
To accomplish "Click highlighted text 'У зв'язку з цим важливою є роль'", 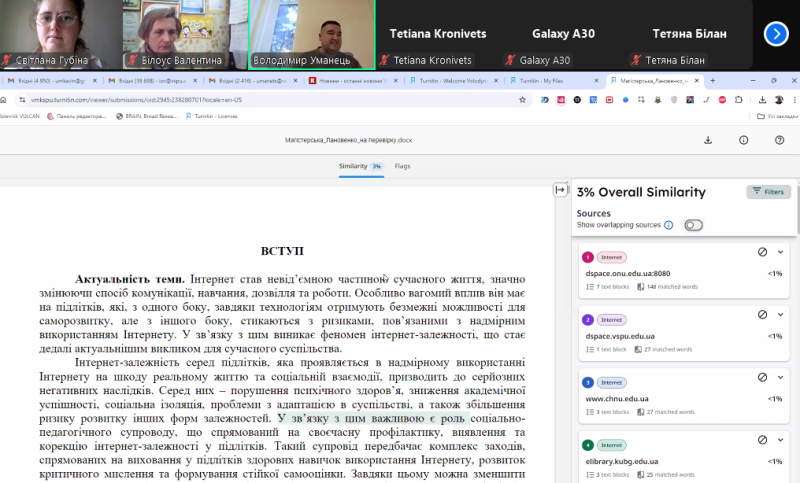I will 373,419.
